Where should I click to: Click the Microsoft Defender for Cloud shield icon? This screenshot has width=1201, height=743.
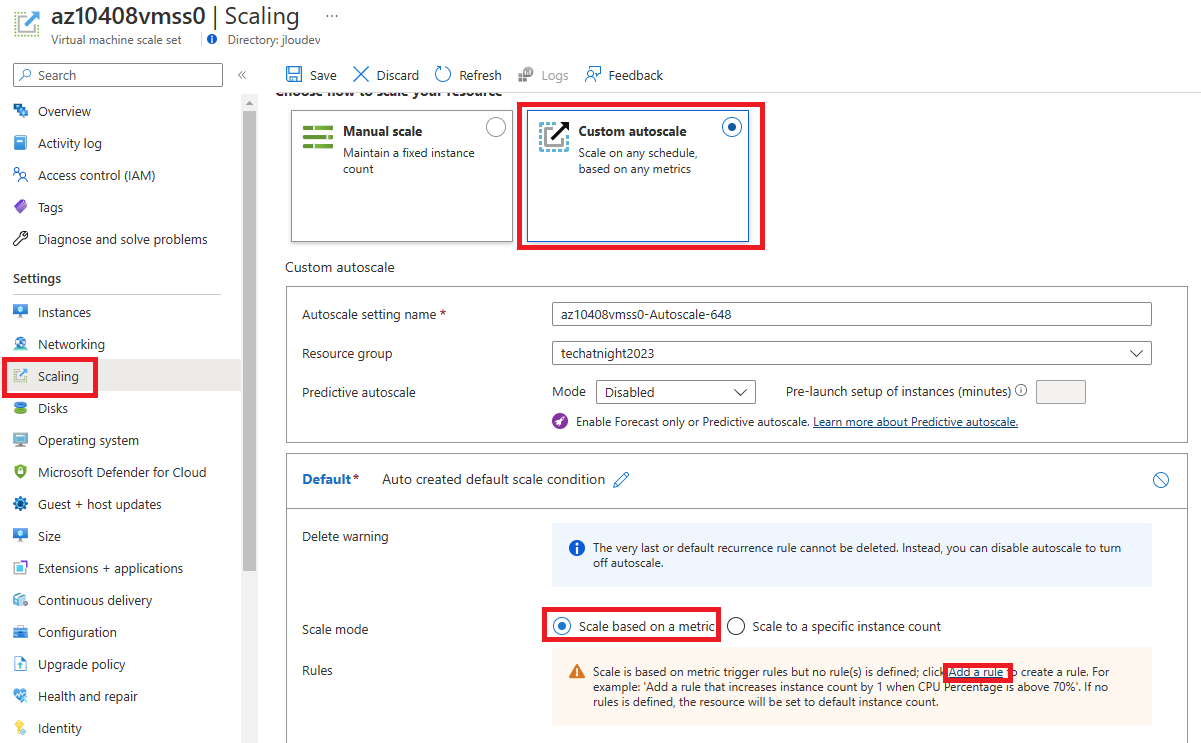21,472
